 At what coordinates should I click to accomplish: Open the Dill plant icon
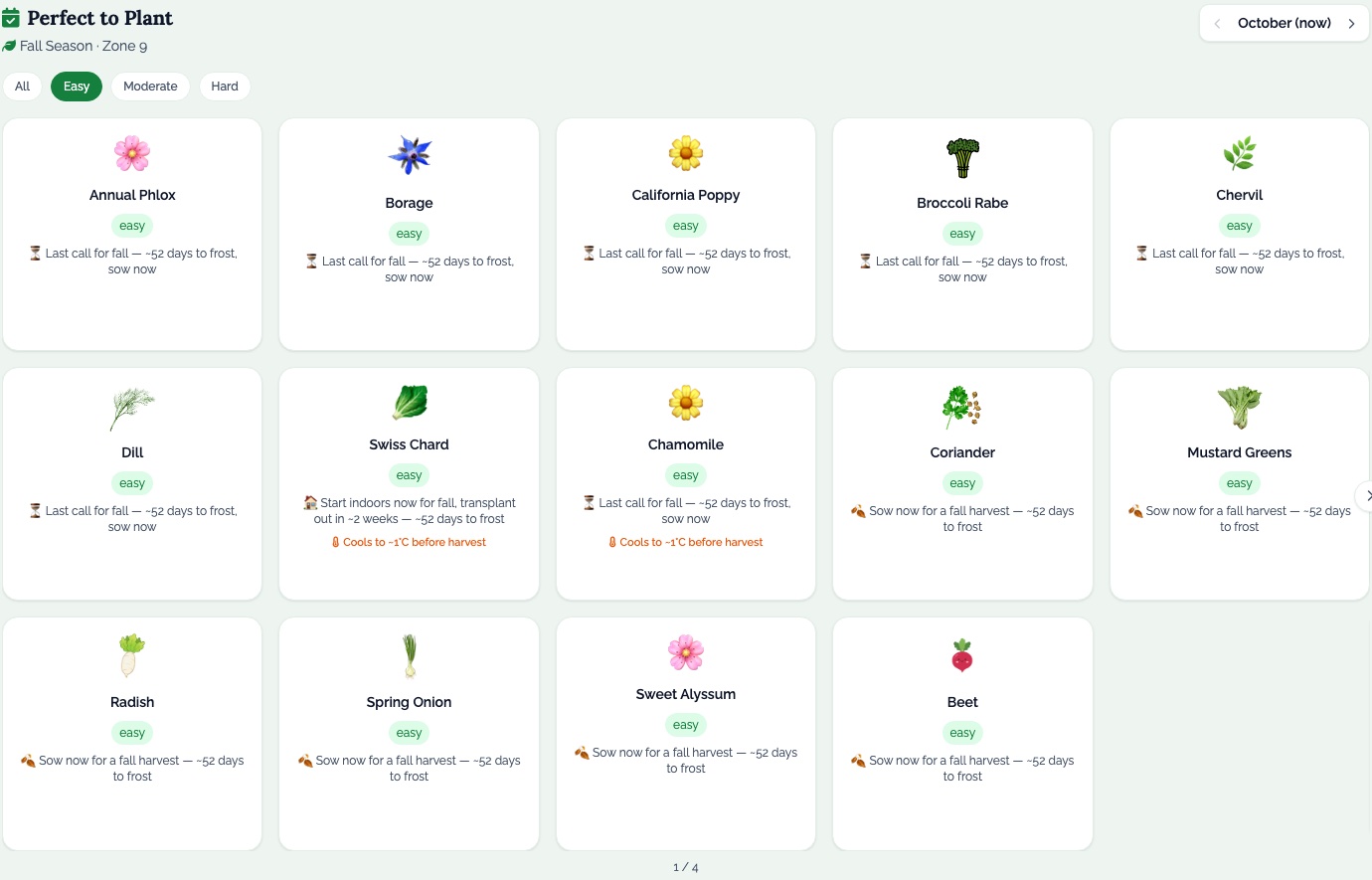(132, 408)
